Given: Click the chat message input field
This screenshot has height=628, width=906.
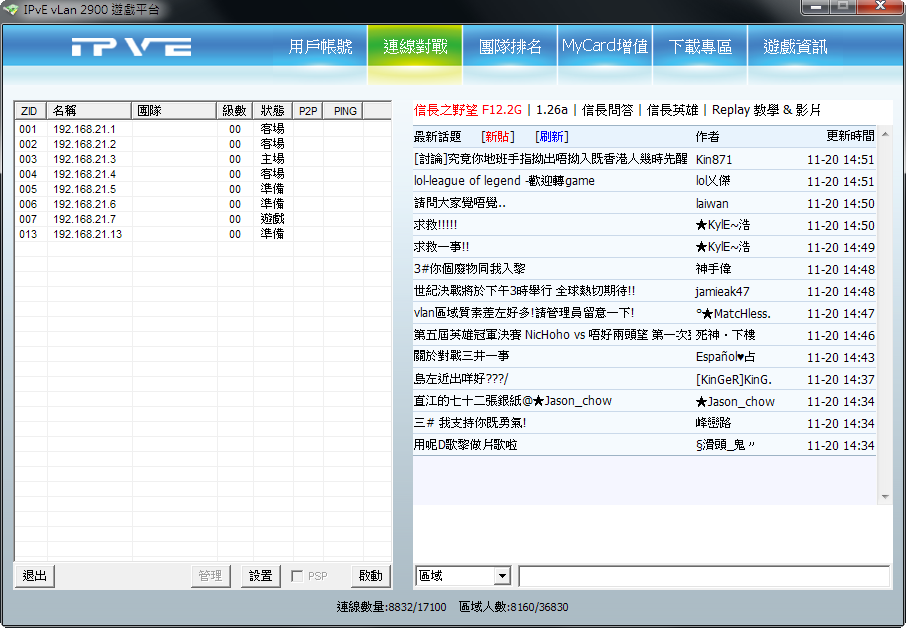Looking at the screenshot, I should pos(703,576).
